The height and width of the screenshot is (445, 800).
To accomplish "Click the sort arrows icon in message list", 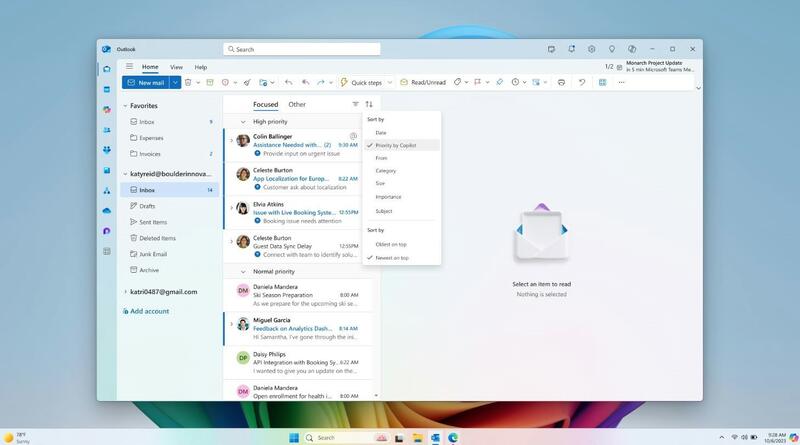I will pyautogui.click(x=369, y=104).
